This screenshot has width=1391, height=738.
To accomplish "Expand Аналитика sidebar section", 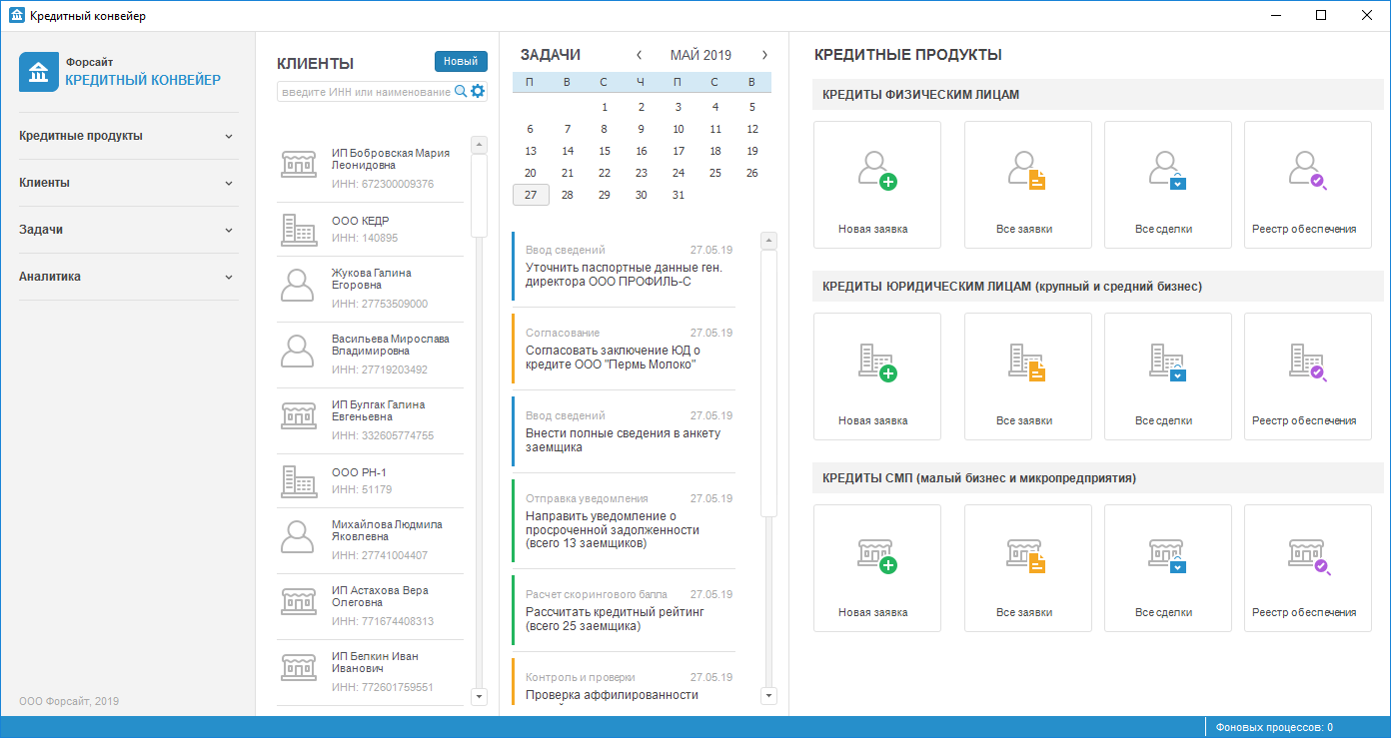I will [x=128, y=277].
